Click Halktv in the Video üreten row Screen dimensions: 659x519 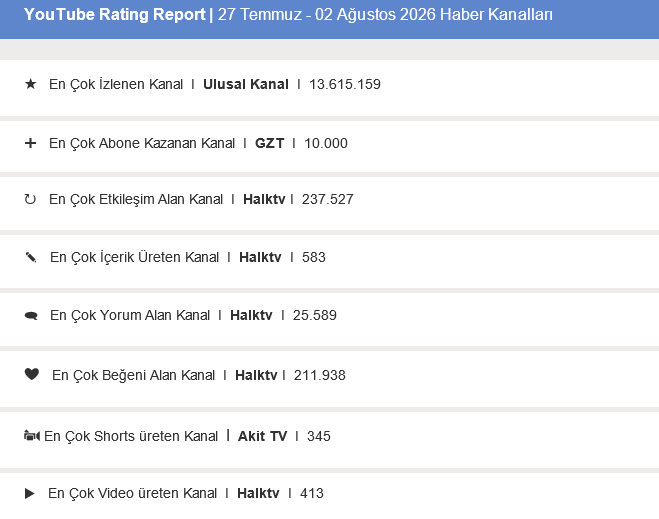coord(258,493)
